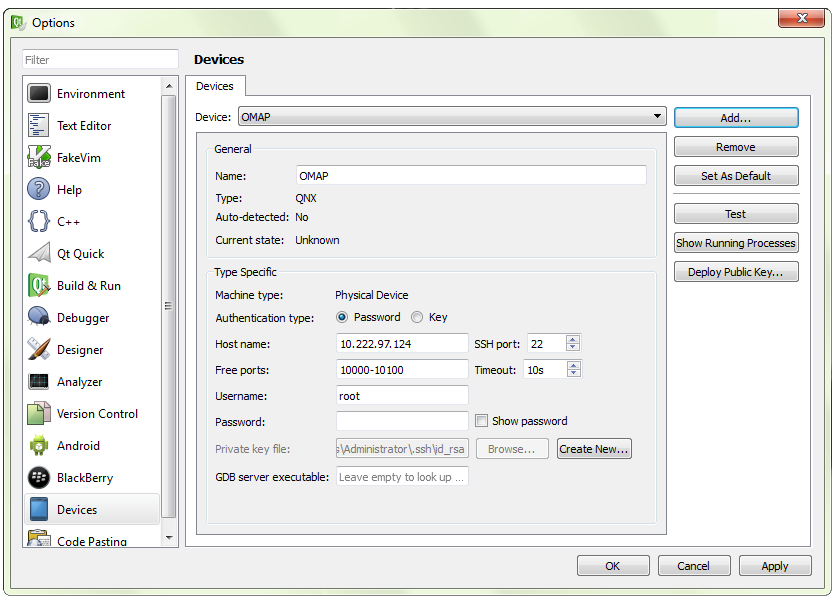This screenshot has width=836, height=604.
Task: Switch authentication type to Key
Action: (417, 317)
